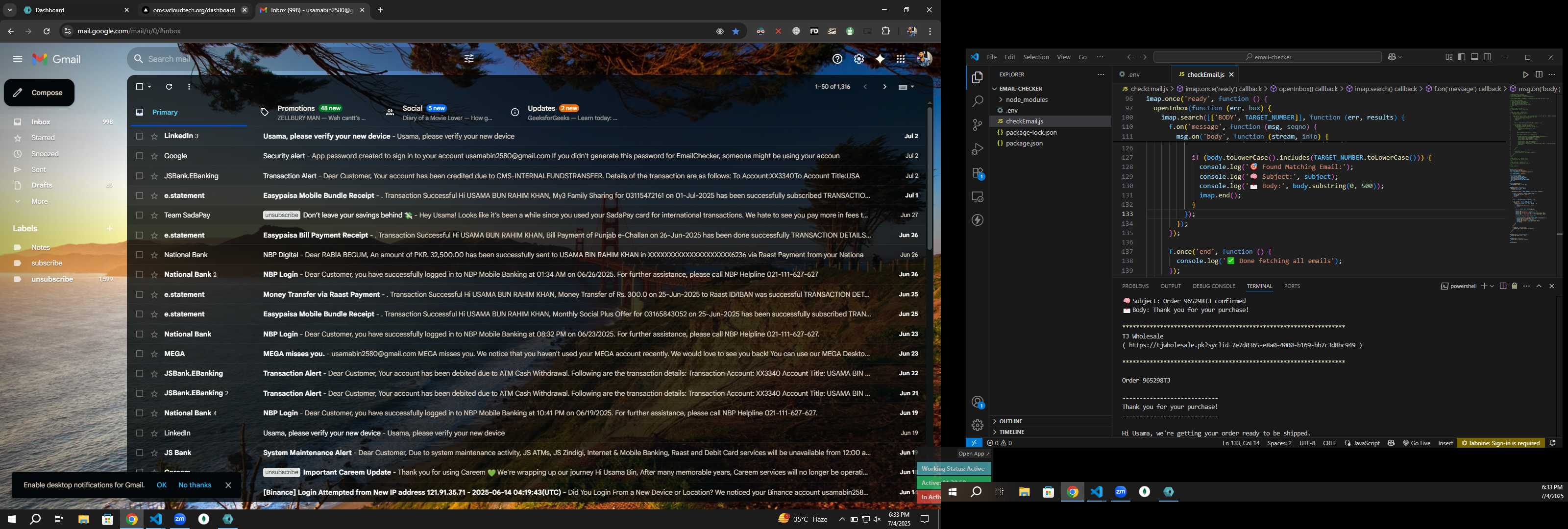Image resolution: width=1568 pixels, height=529 pixels.
Task: Open Chrome tab search dropdown arrow
Action: point(10,10)
